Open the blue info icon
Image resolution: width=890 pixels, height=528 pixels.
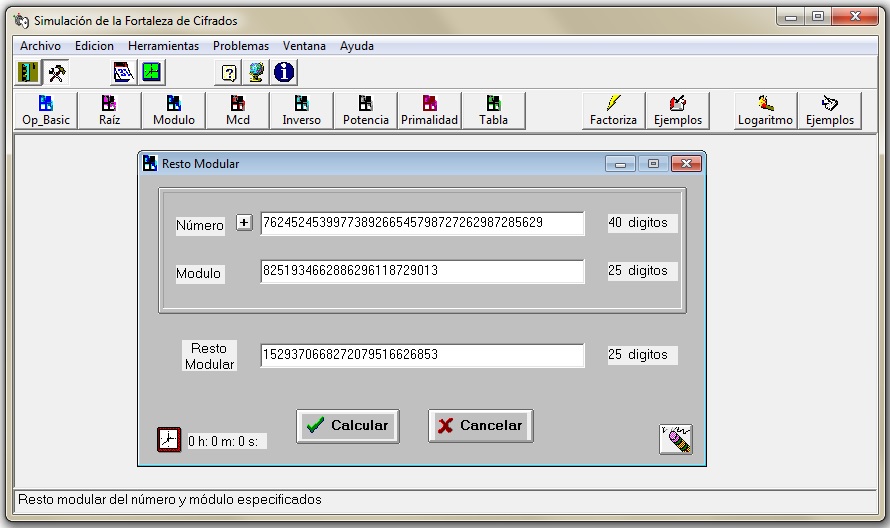pyautogui.click(x=284, y=72)
